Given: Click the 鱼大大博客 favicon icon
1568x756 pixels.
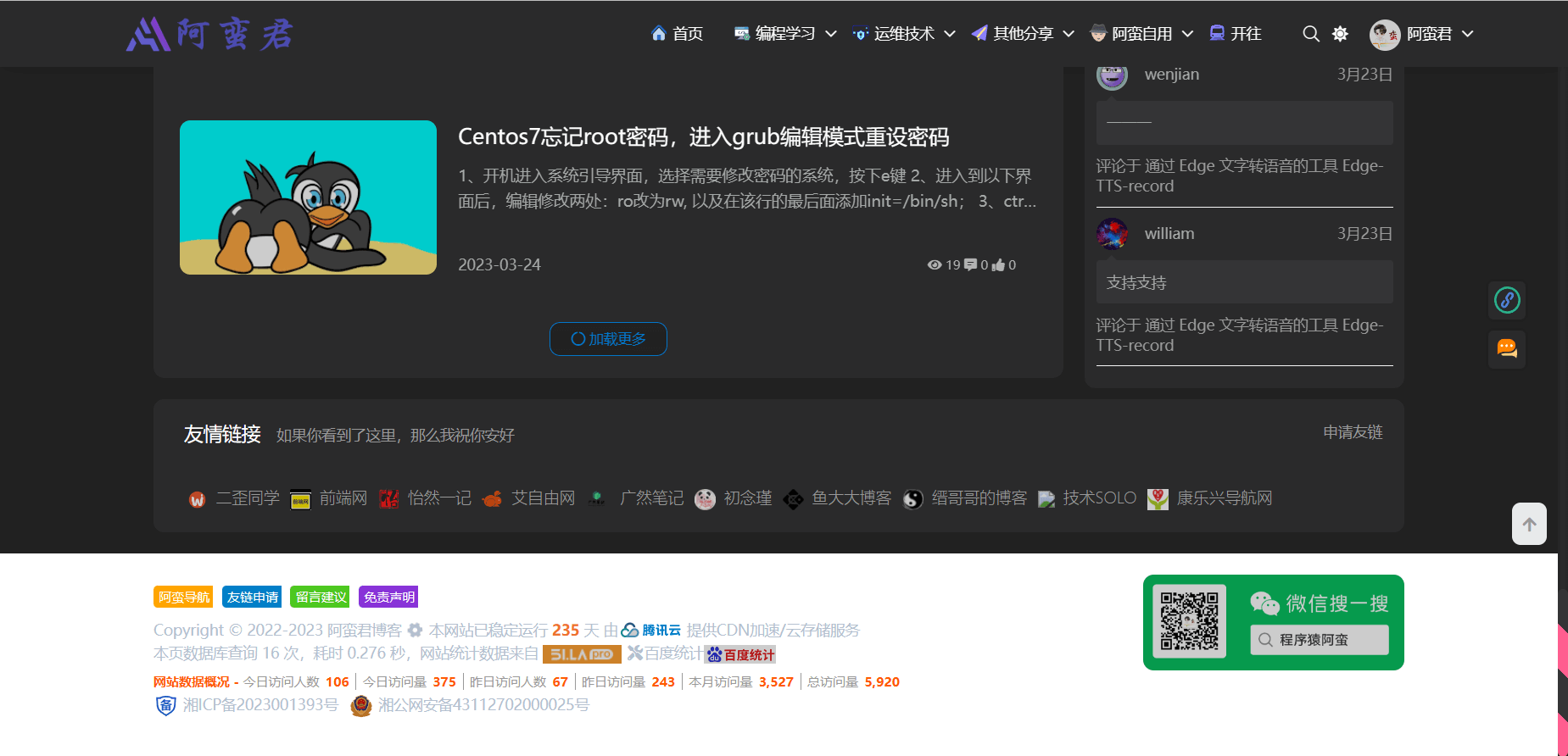Looking at the screenshot, I should 793,499.
